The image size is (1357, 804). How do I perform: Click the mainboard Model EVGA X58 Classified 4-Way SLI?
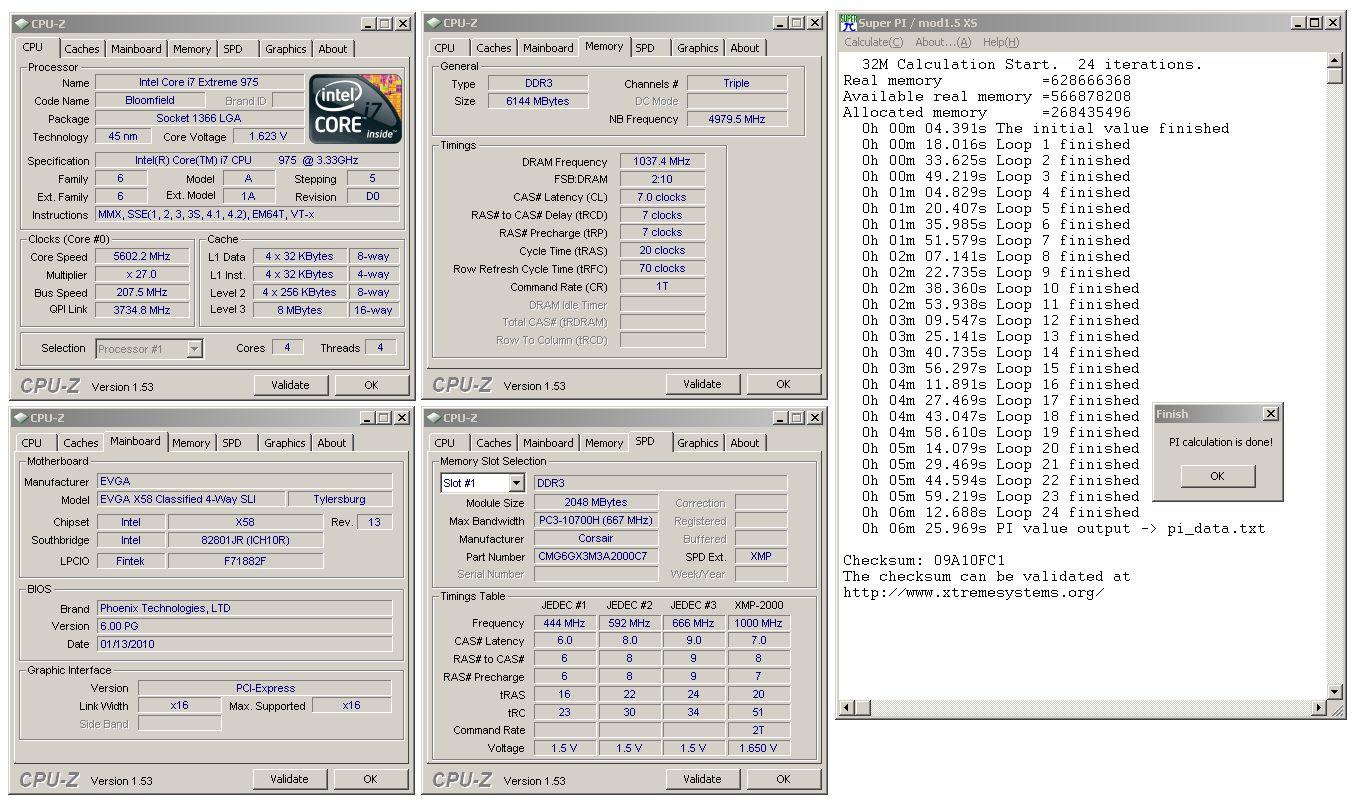190,499
